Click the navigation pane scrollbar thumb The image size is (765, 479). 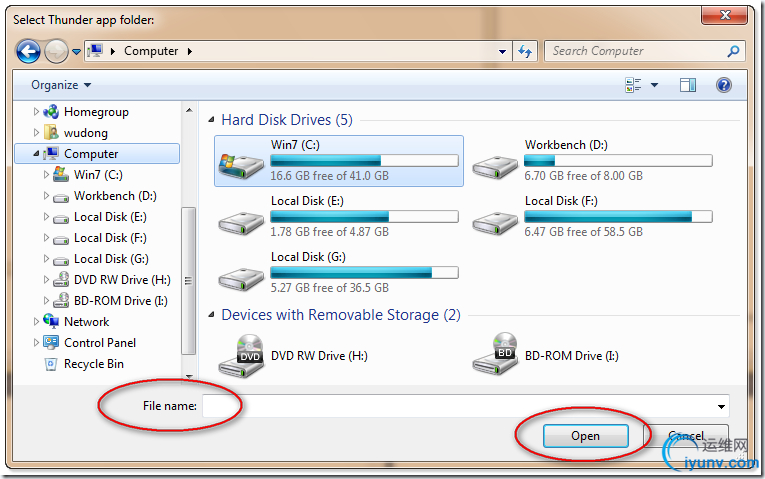188,280
